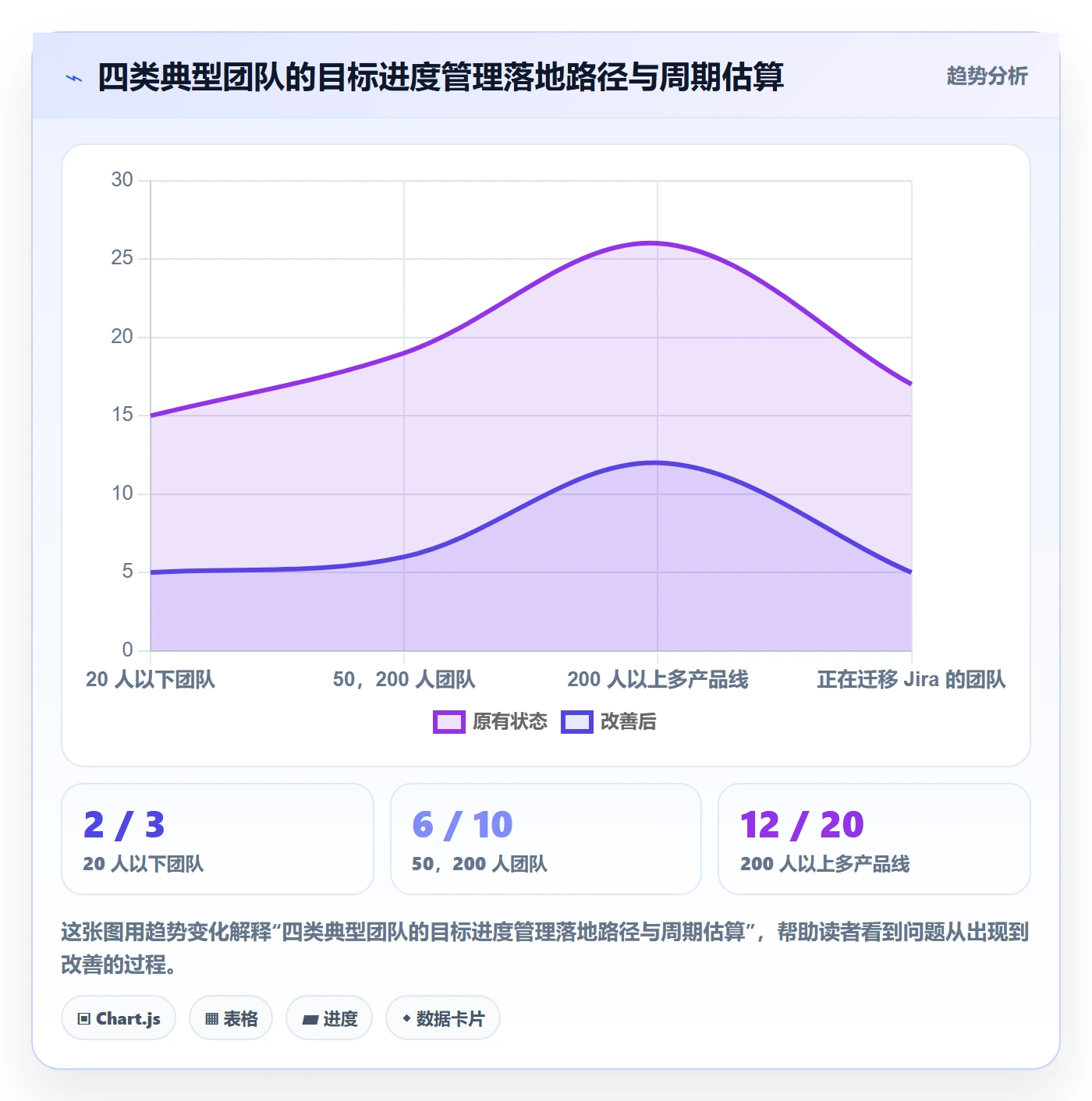Image resolution: width=1092 pixels, height=1101 pixels.
Task: Toggle the 原有状态 dataset via legend label
Action: [x=510, y=722]
